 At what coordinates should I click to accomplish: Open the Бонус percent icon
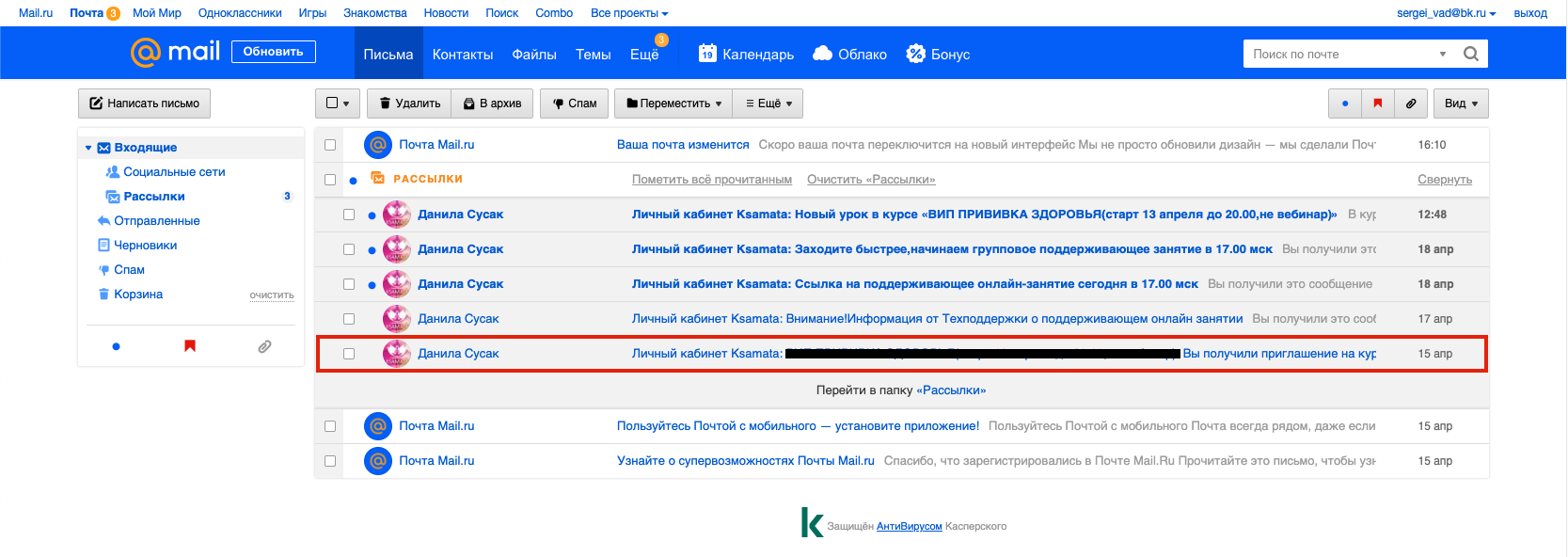(915, 54)
